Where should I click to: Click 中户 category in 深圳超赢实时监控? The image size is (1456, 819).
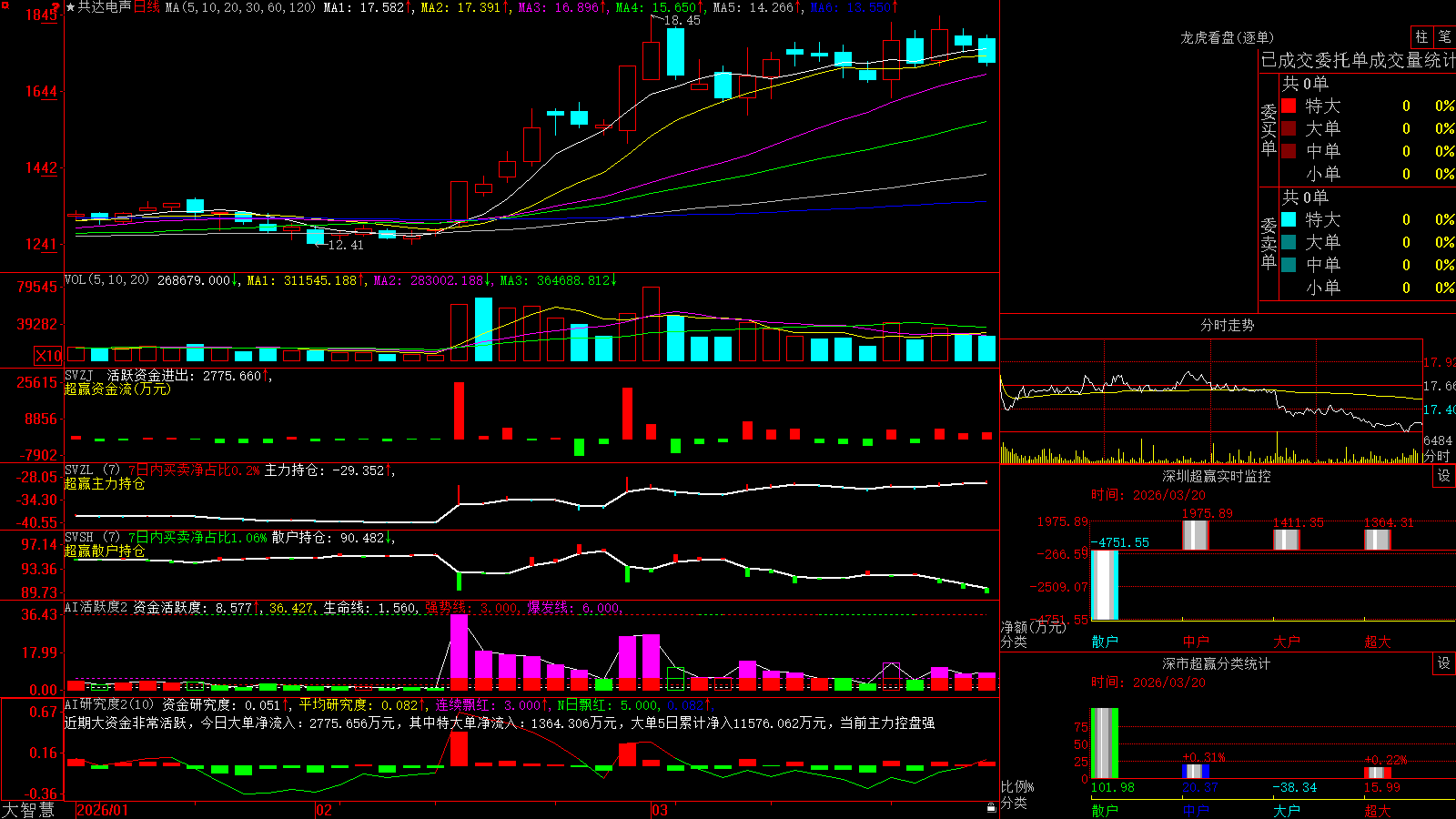1196,642
